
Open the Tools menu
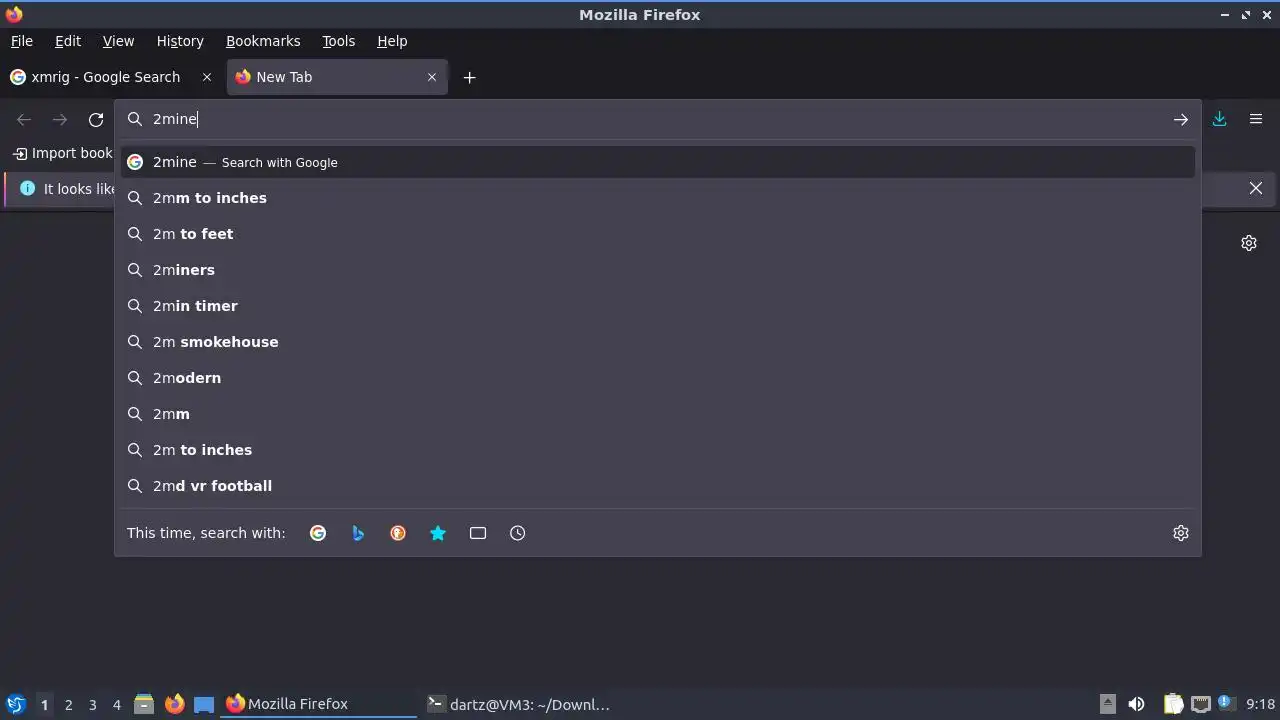339,41
